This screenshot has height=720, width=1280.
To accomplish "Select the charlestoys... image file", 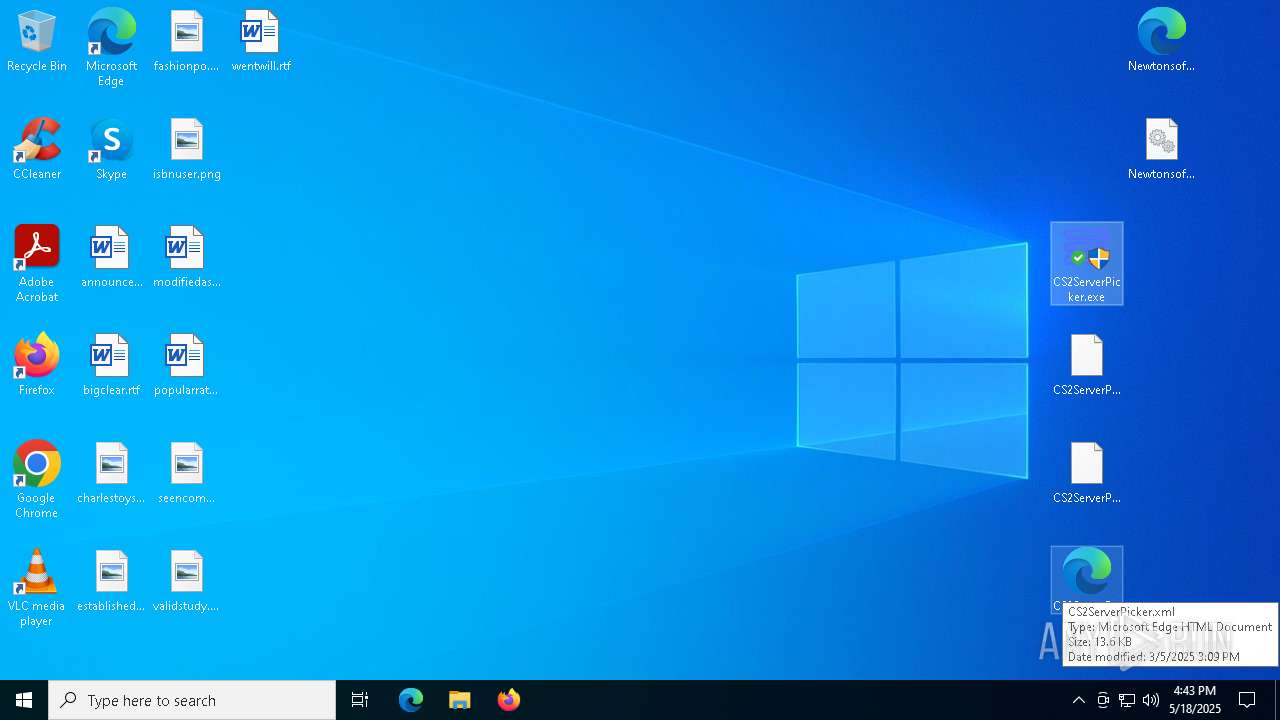I will (x=111, y=474).
